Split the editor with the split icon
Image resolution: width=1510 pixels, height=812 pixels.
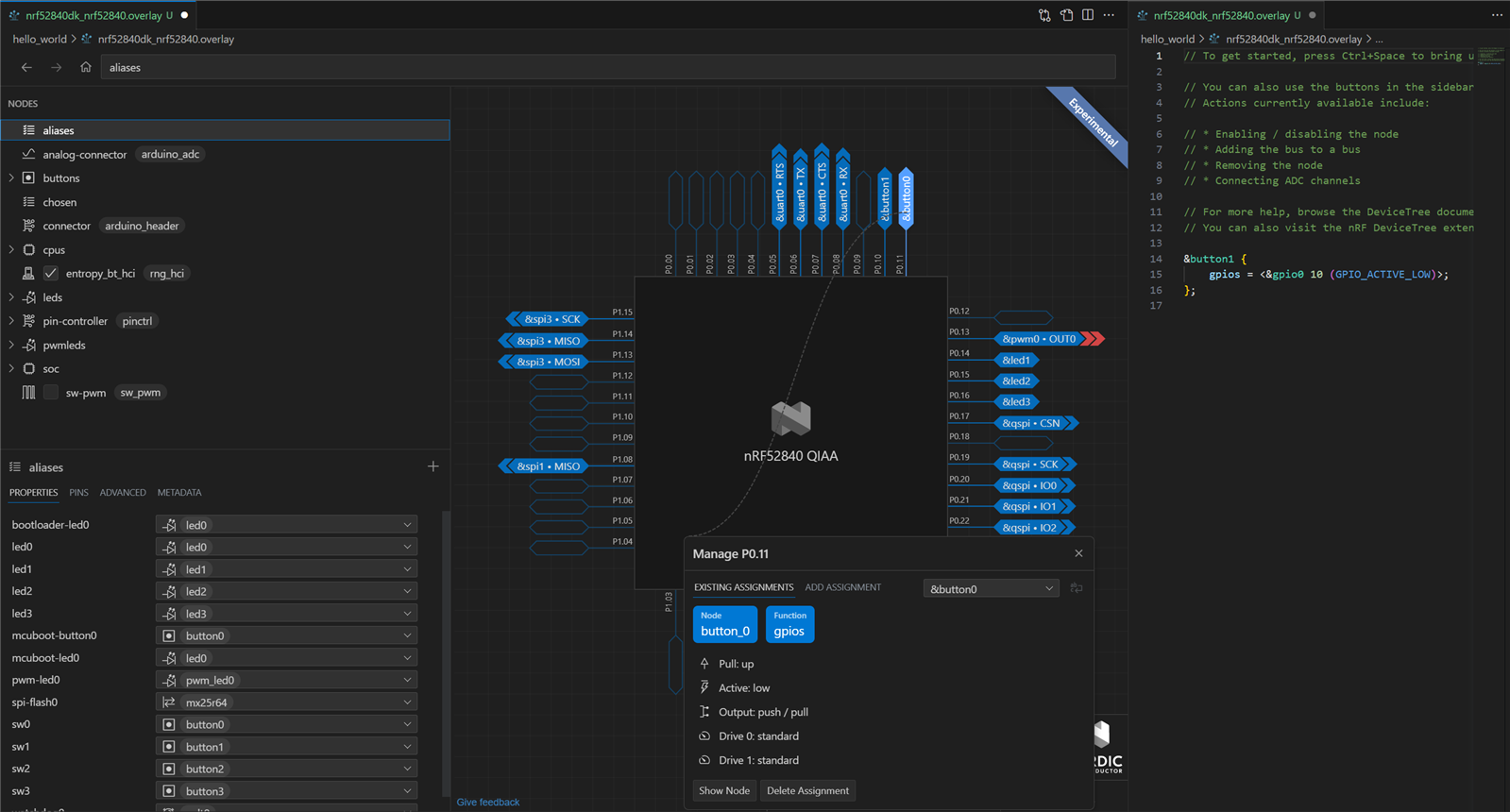[1088, 15]
